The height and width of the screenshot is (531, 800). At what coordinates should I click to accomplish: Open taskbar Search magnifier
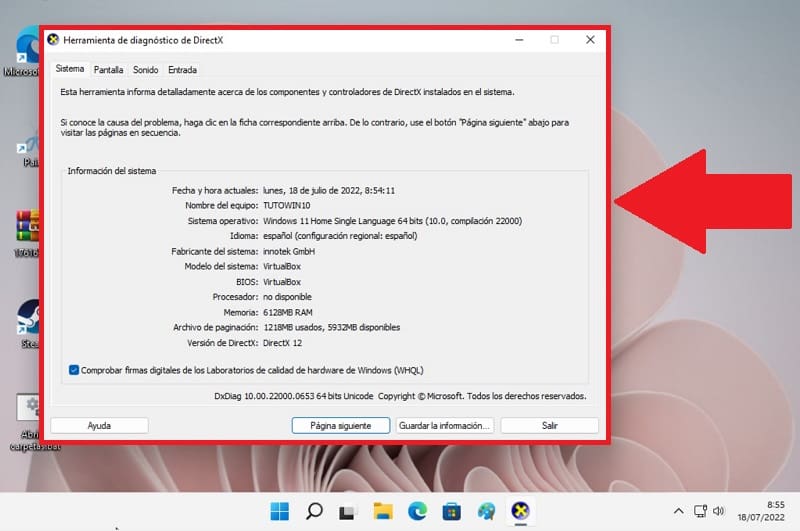coord(314,511)
